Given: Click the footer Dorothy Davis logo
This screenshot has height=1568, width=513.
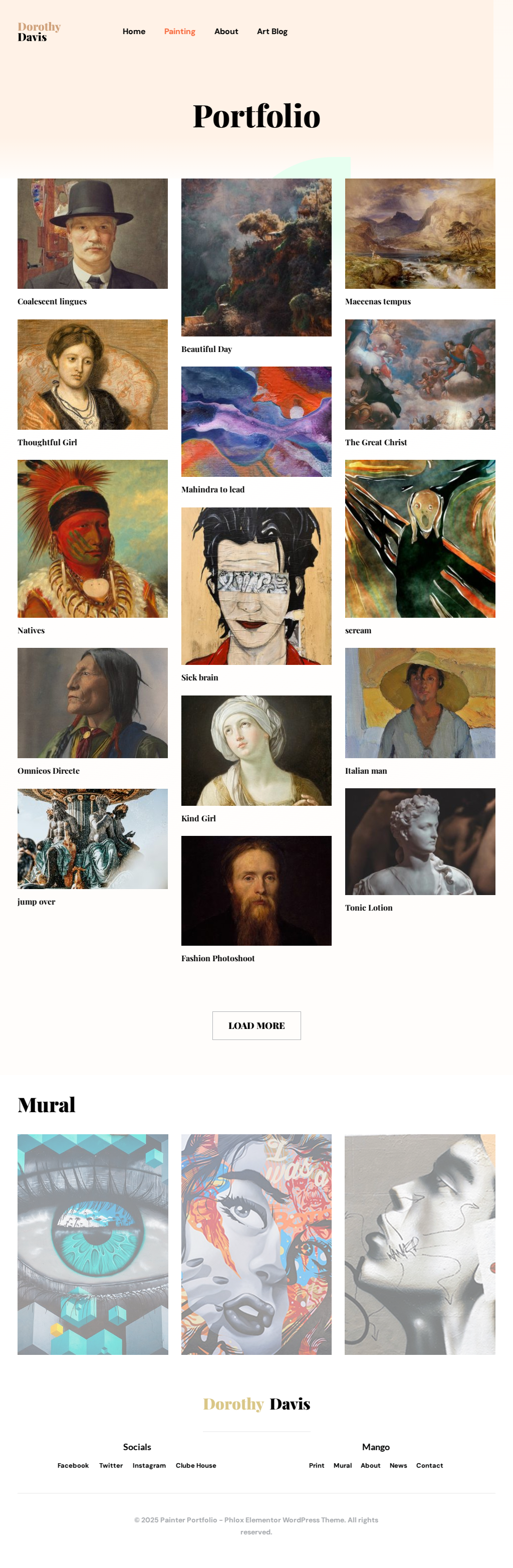Looking at the screenshot, I should [256, 1404].
